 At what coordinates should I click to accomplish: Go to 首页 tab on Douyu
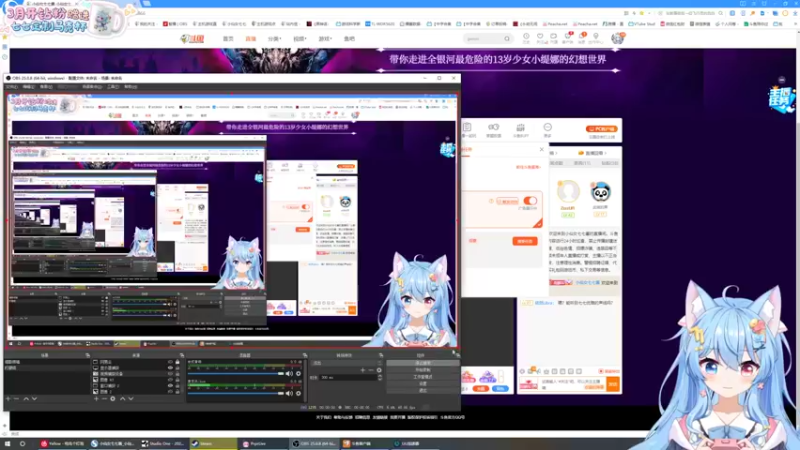pos(228,39)
